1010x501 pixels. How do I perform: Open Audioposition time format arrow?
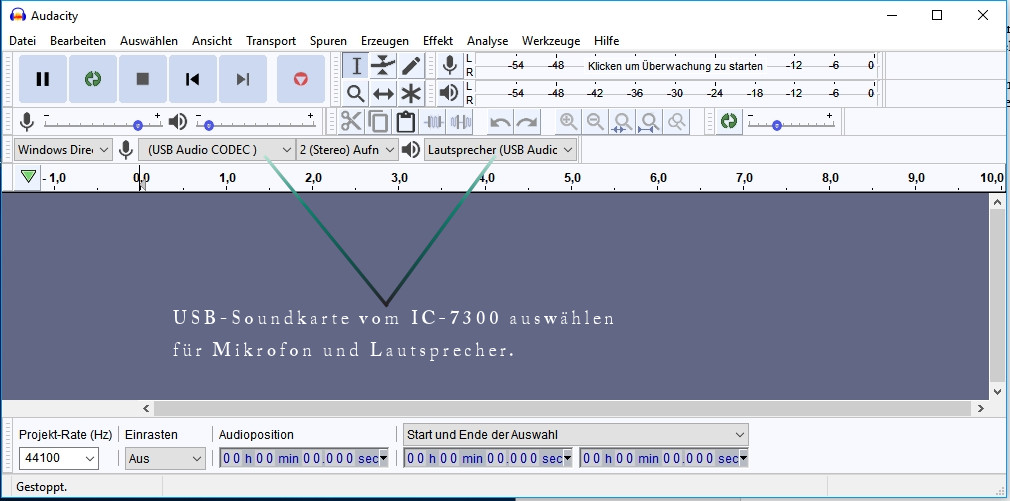(x=384, y=458)
